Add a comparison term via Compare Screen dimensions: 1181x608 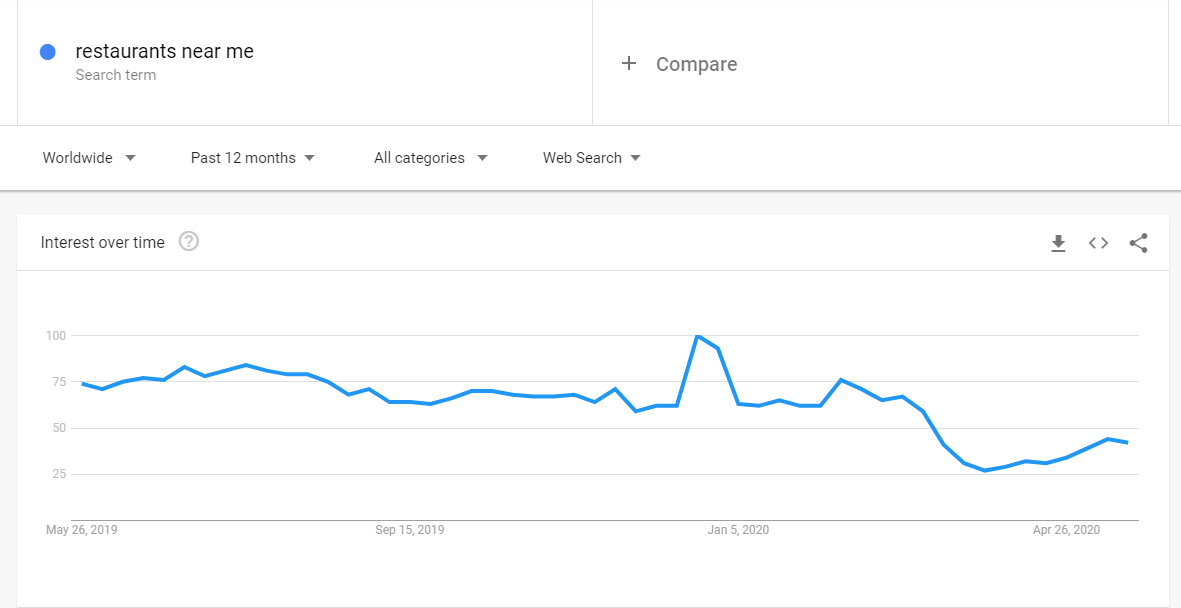[697, 64]
